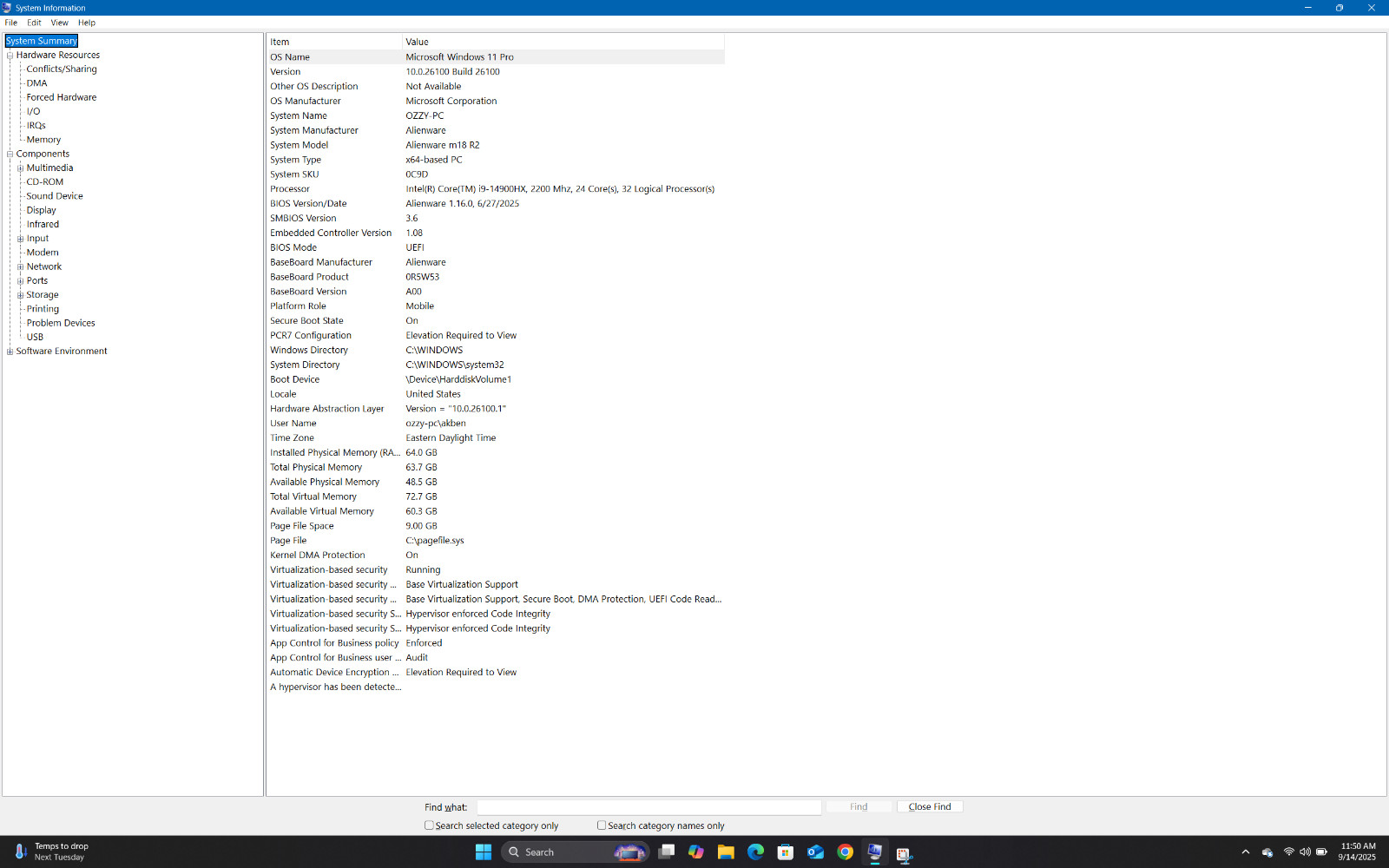
Task: Select the IRQs category
Action: (36, 126)
